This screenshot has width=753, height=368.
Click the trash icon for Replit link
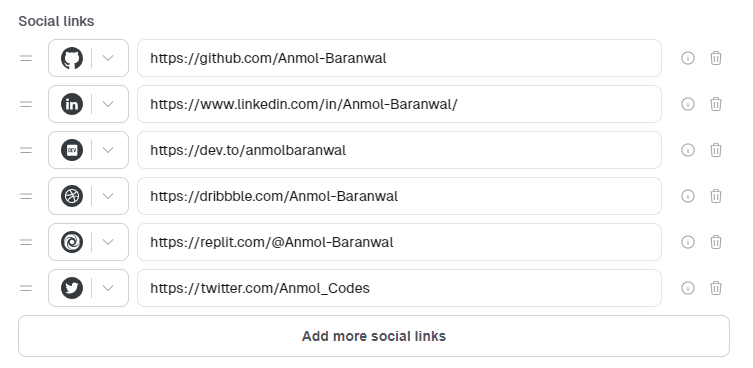[x=716, y=242]
